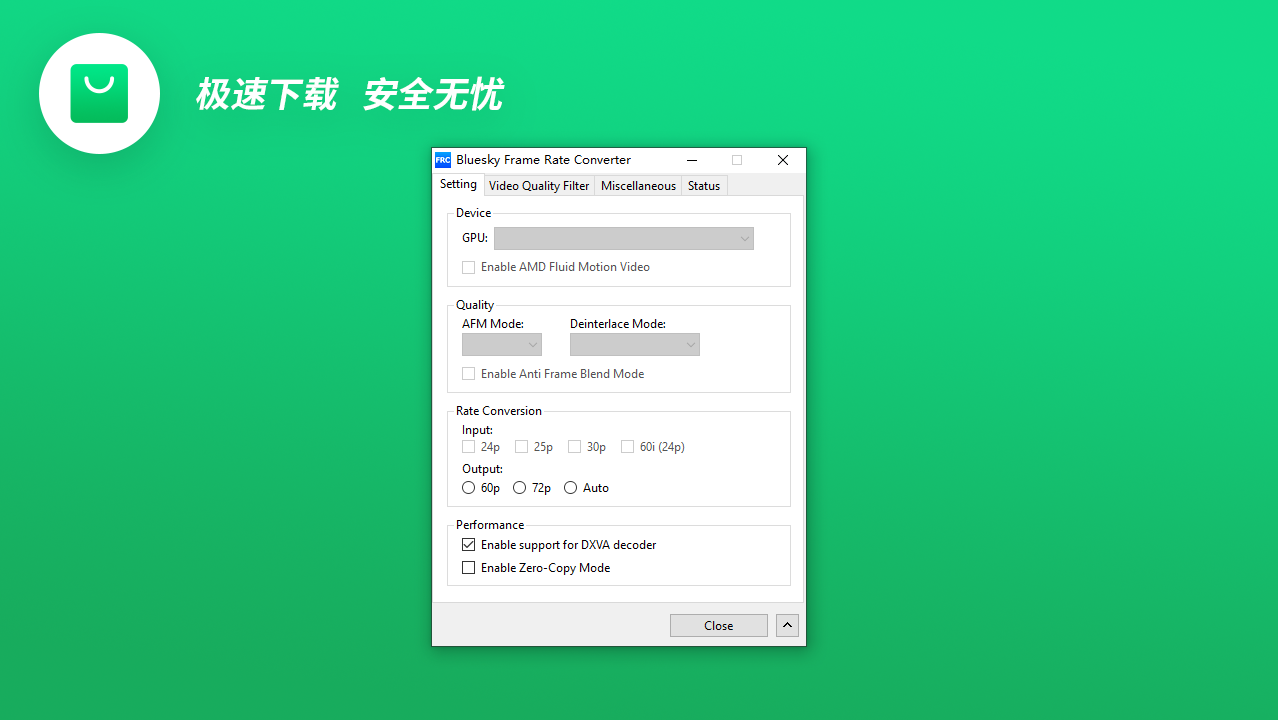Click the Rate Conversion group label
The width and height of the screenshot is (1280, 720).
(499, 411)
